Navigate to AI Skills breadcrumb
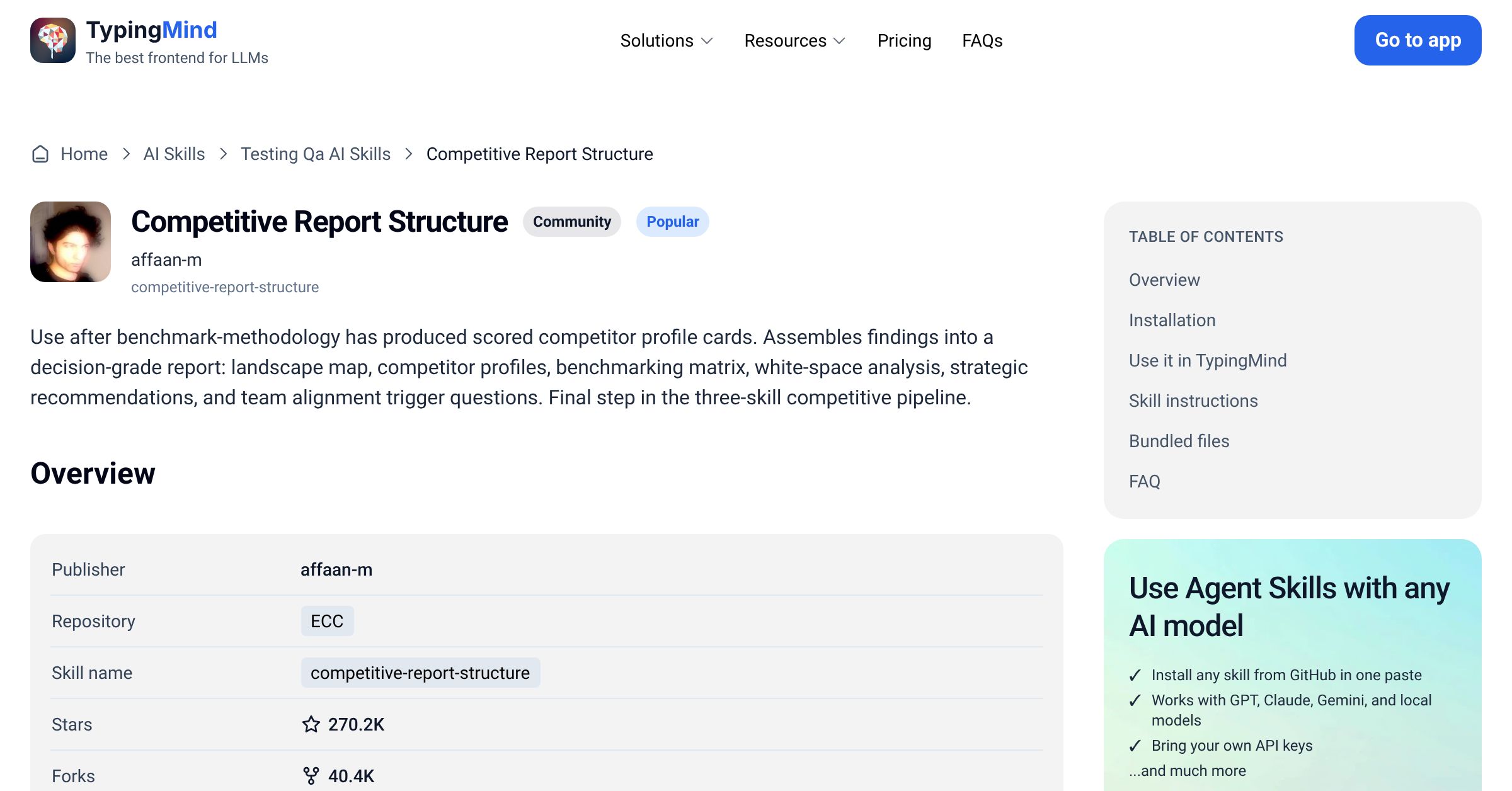The height and width of the screenshot is (791, 1512). (174, 154)
